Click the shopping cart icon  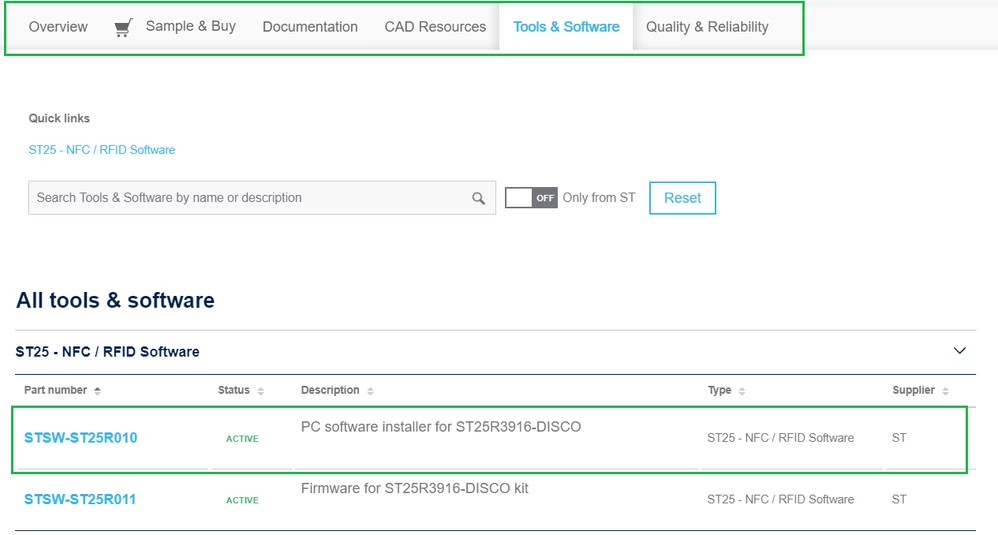coord(123,27)
